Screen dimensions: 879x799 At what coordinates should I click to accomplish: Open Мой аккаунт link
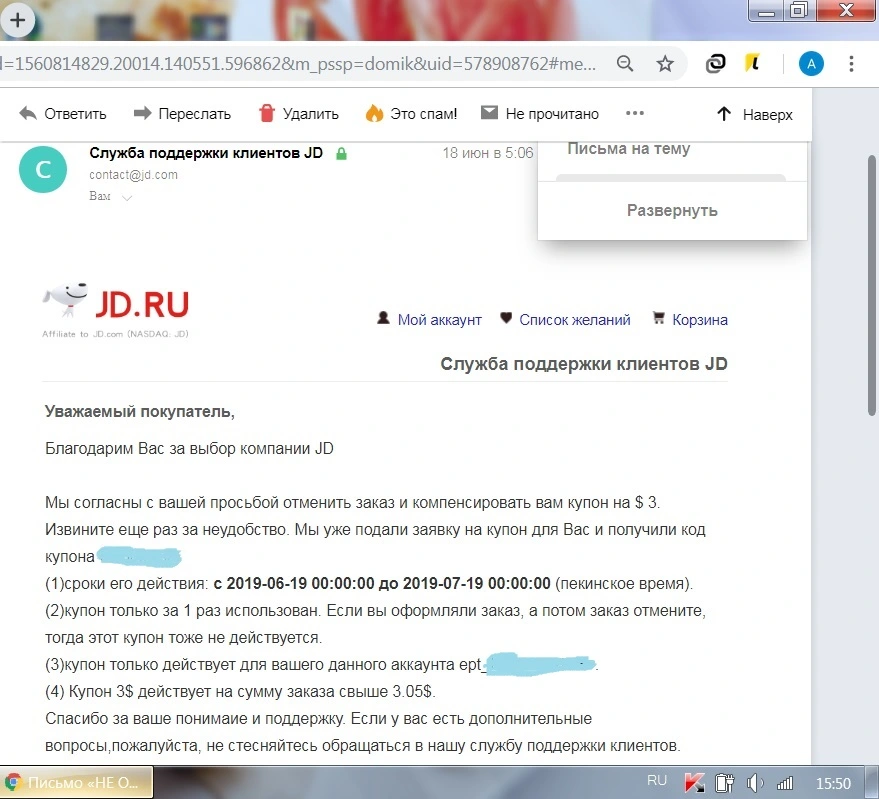click(440, 320)
